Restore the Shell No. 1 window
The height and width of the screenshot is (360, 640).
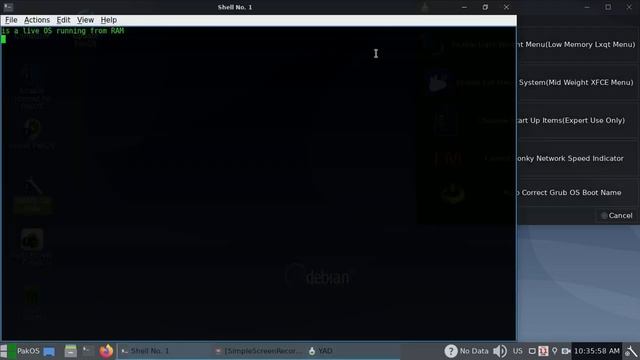point(485,7)
